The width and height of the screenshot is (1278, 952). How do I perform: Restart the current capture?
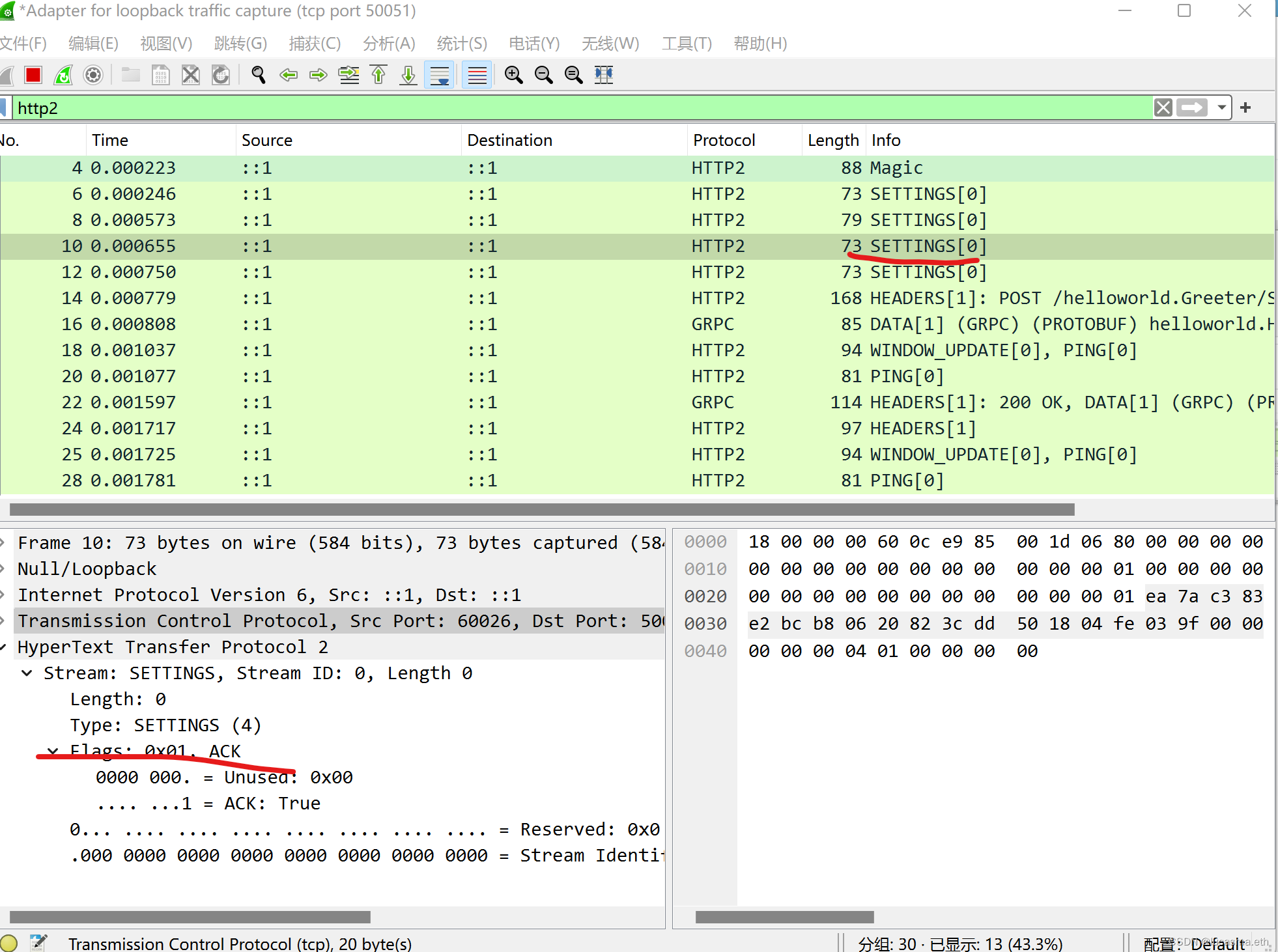coord(63,75)
